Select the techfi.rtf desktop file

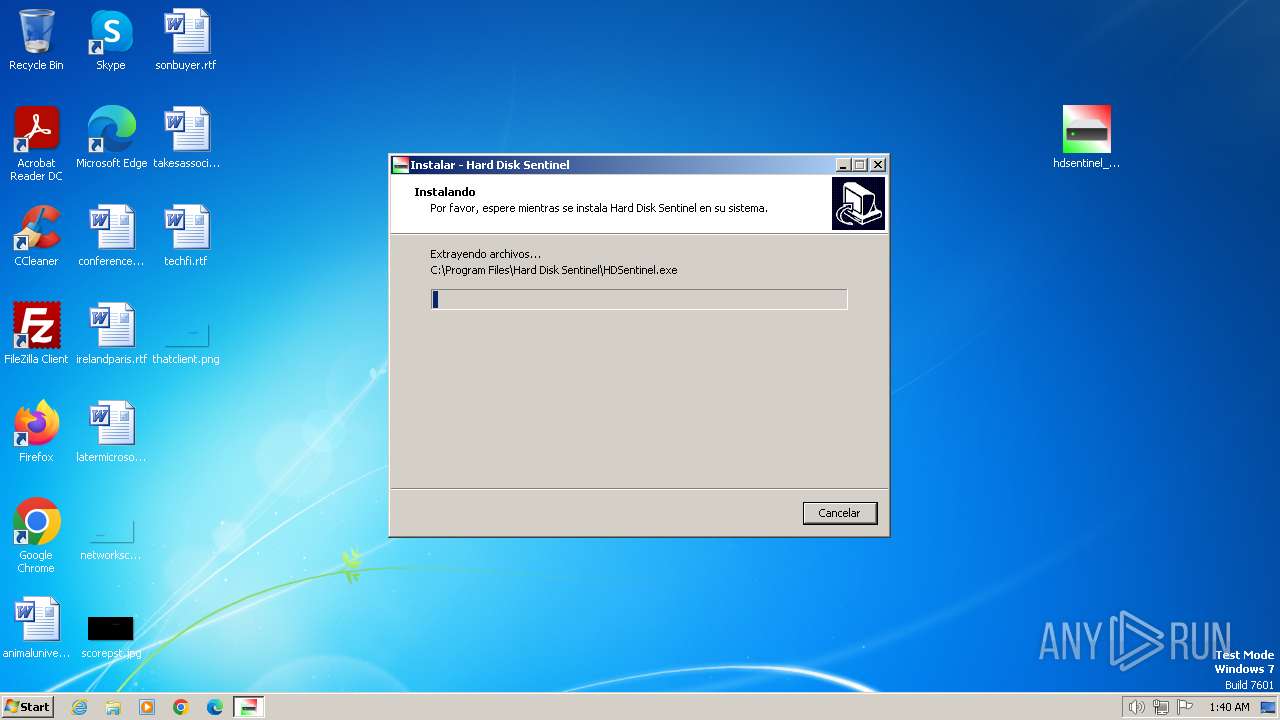tap(186, 236)
